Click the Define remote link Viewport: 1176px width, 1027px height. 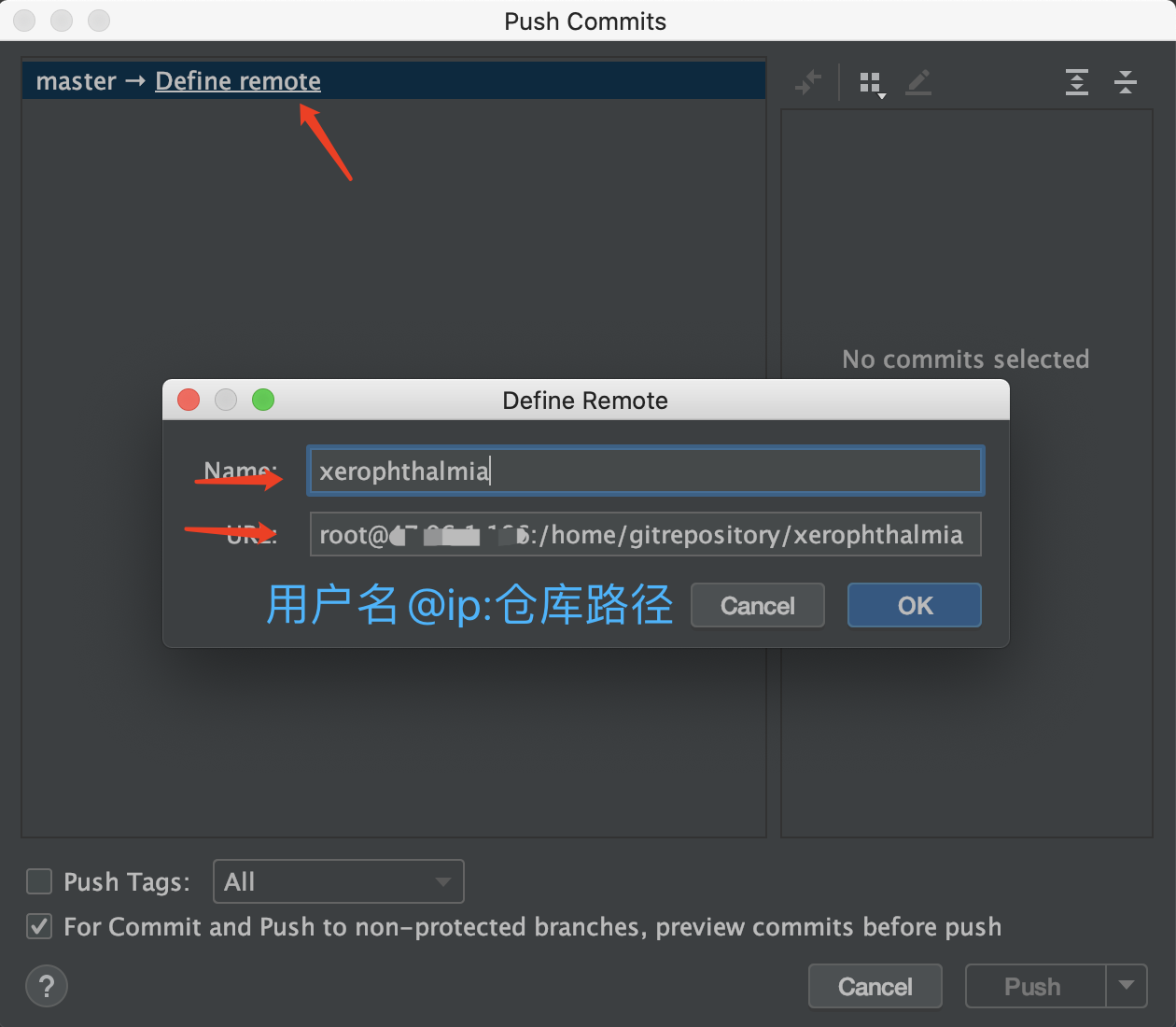(x=238, y=81)
